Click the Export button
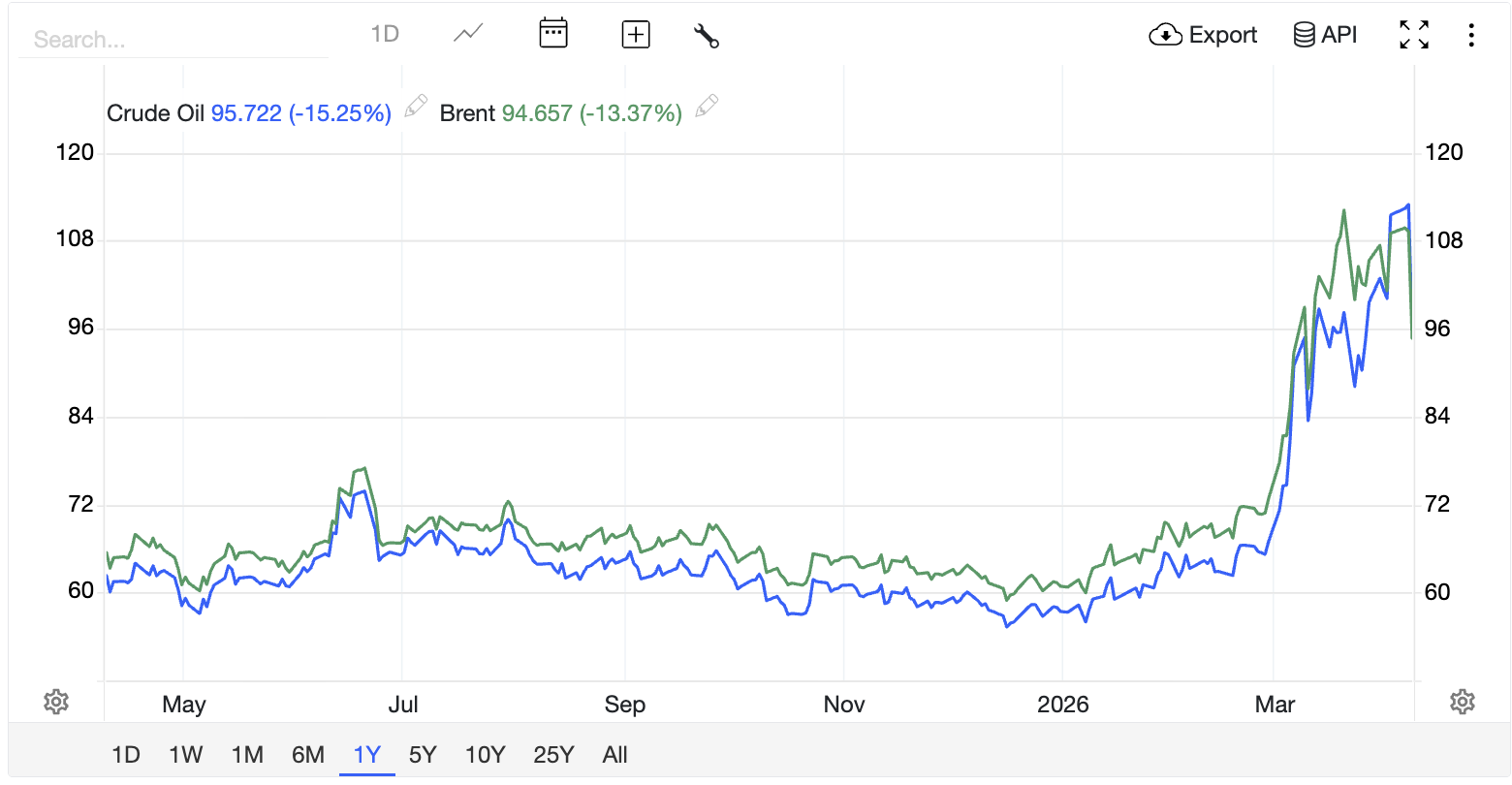 1203,33
